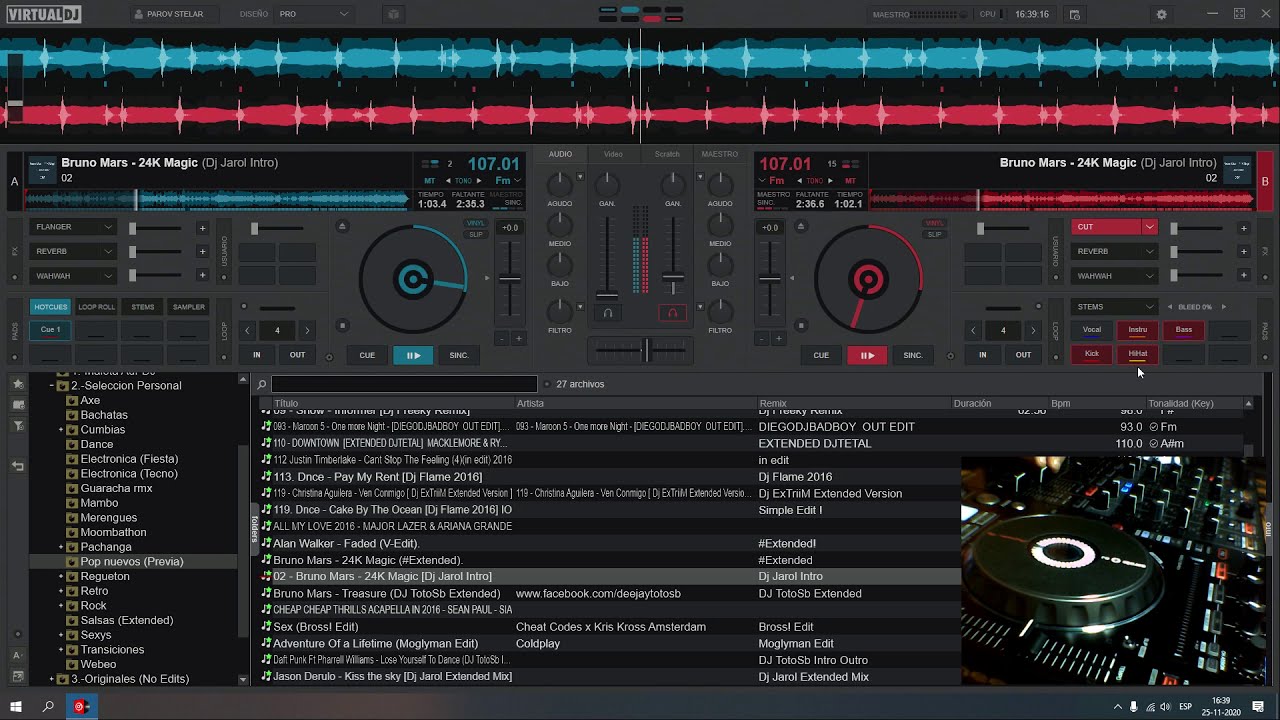Click deck A pitch fader handle
This screenshot has width=1280, height=720.
coord(510,278)
